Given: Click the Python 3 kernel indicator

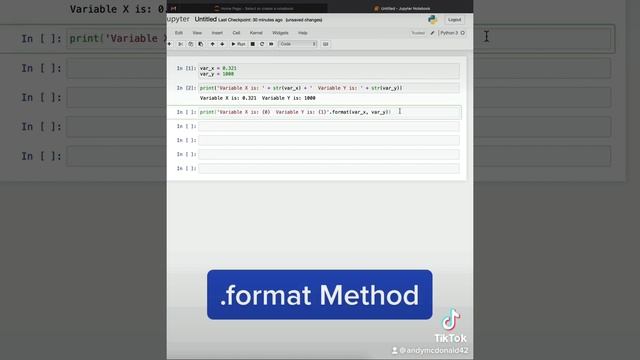Looking at the screenshot, I should (x=452, y=33).
